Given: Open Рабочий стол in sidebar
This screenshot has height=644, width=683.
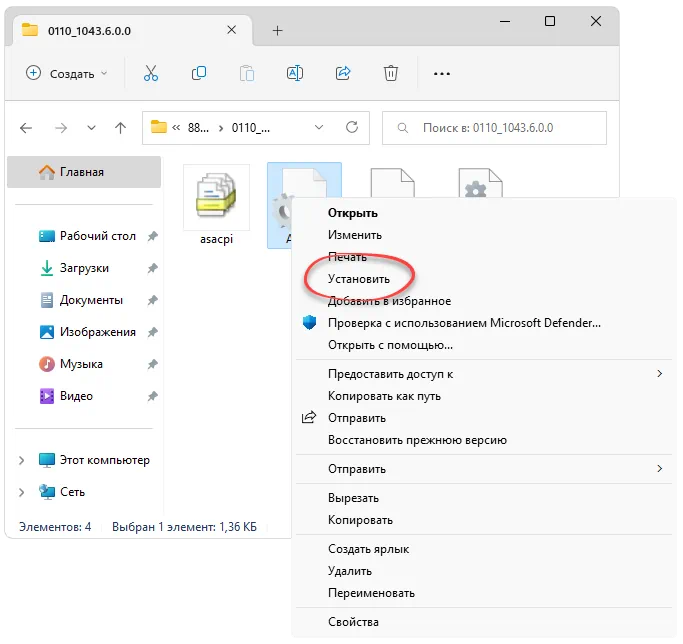Looking at the screenshot, I should click(x=87, y=236).
